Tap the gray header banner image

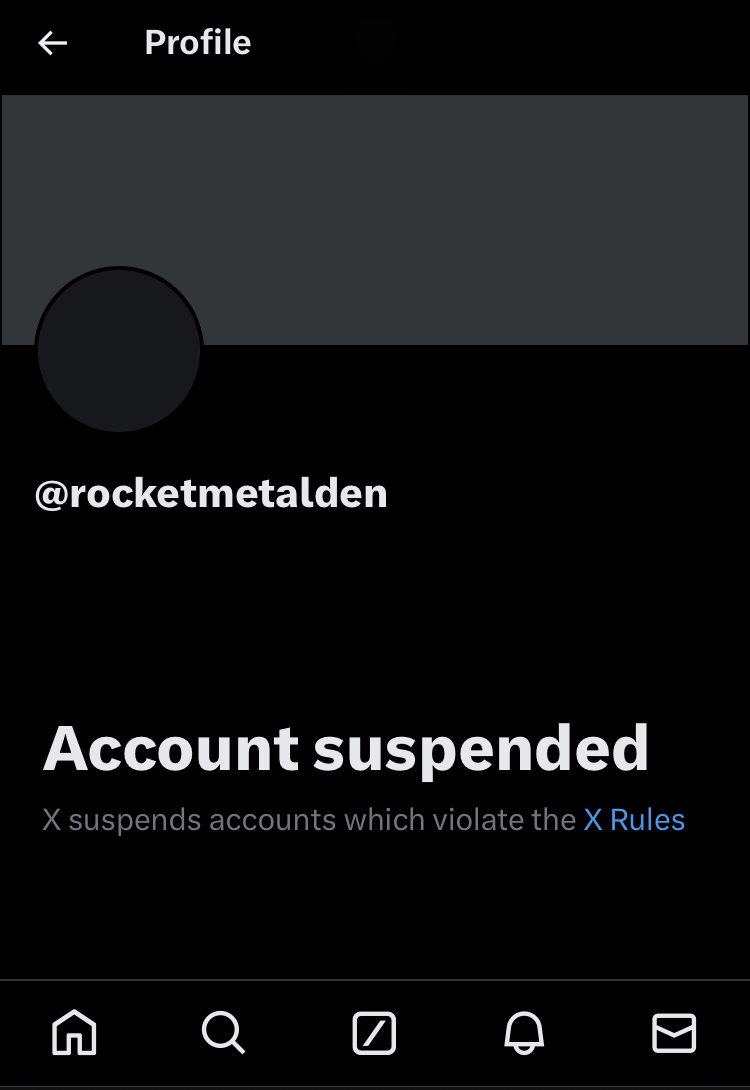click(375, 220)
